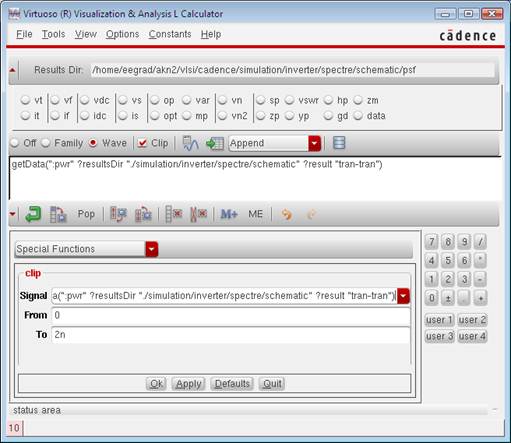Select the vdc radio button
511x443 pixels.
(x=85, y=100)
